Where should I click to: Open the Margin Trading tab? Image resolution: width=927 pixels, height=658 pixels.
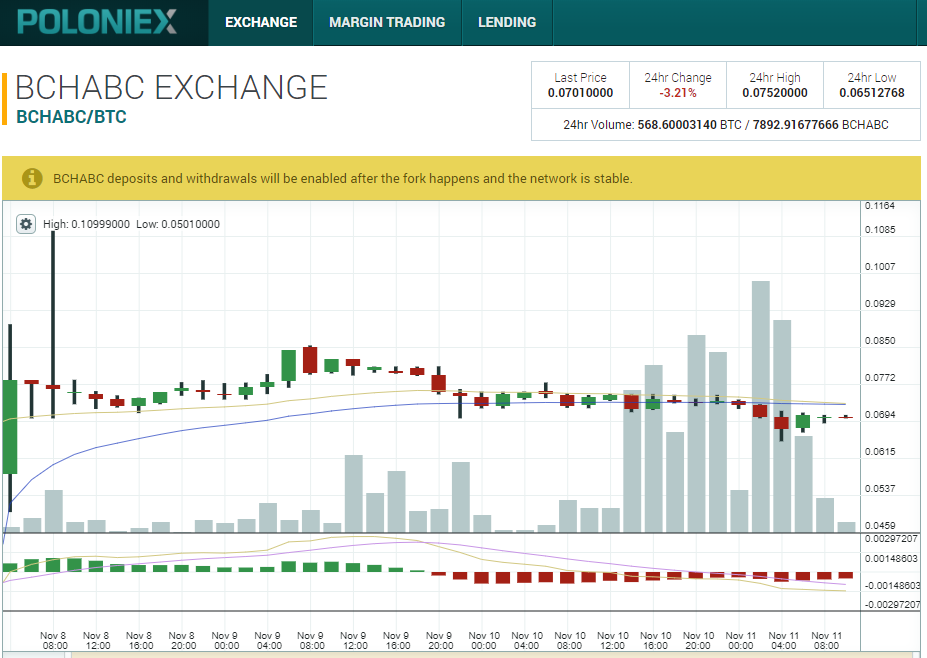coord(386,22)
